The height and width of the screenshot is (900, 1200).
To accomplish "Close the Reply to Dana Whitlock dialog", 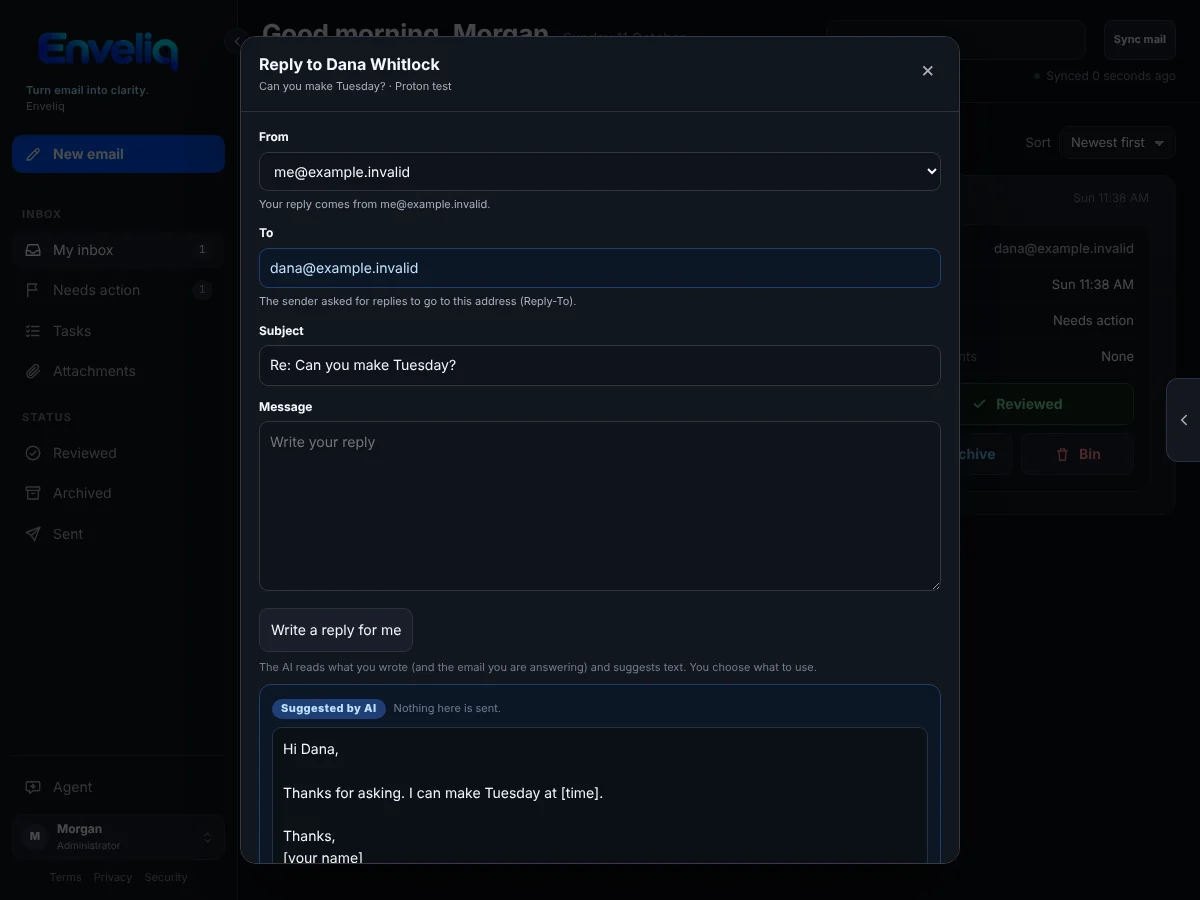I will pyautogui.click(x=927, y=71).
